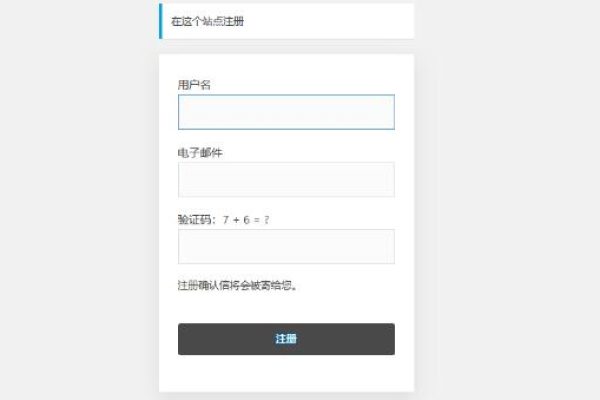Image resolution: width=600 pixels, height=400 pixels.
Task: Click the 注册确认信将会被寄给您 message
Action: [x=238, y=285]
